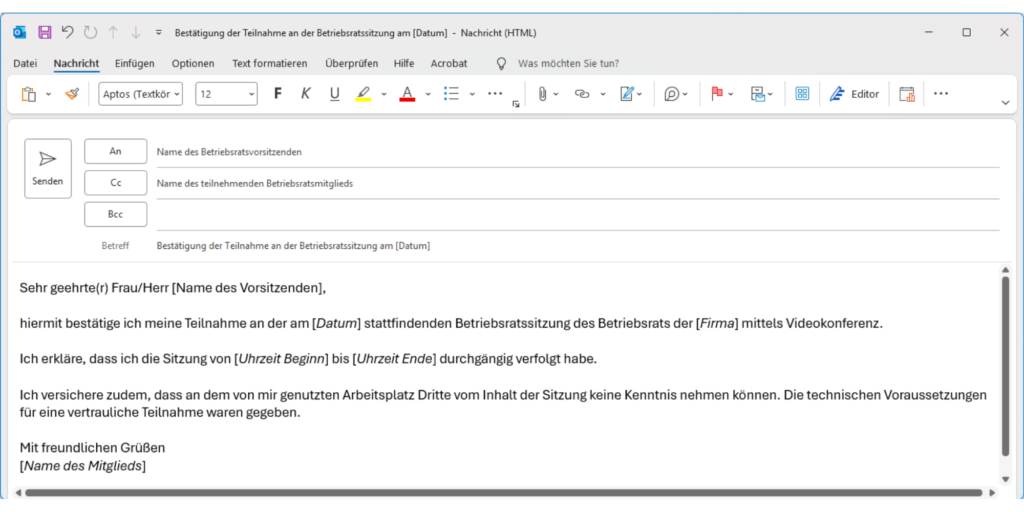Open the Editor tool
Image resolution: width=1024 pixels, height=512 pixels.
854,94
